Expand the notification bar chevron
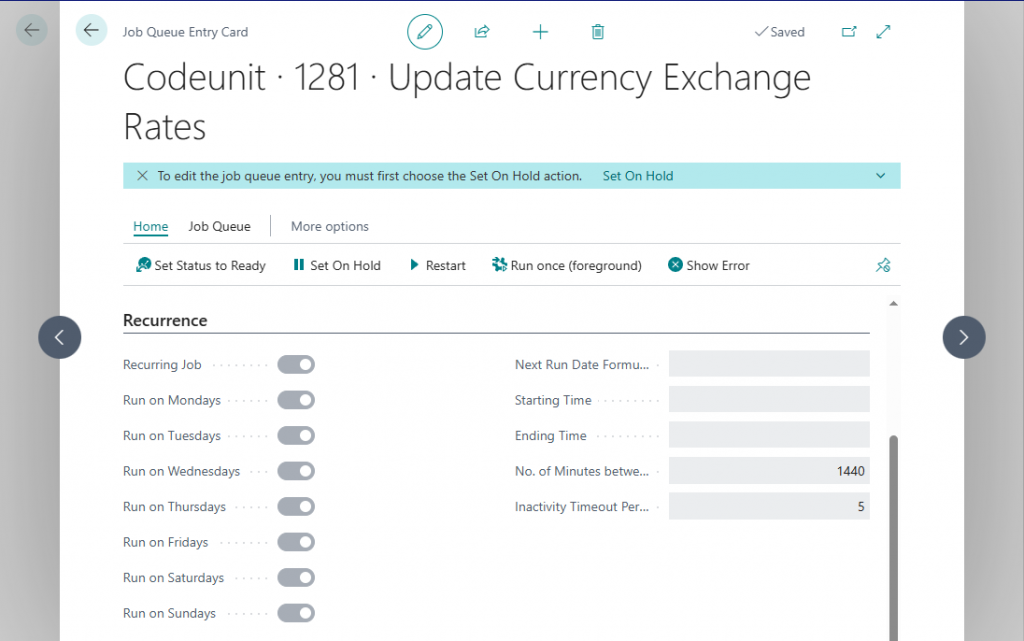 tap(880, 176)
